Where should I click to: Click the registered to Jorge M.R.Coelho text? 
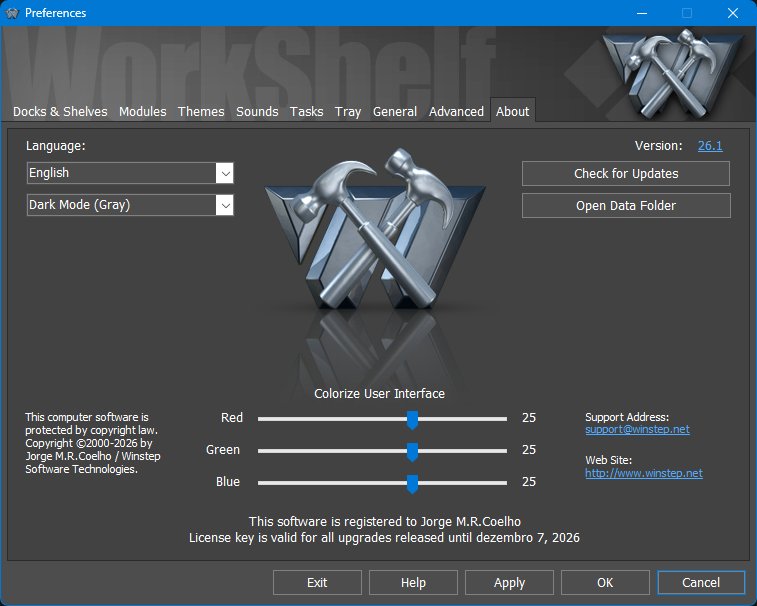coord(385,521)
